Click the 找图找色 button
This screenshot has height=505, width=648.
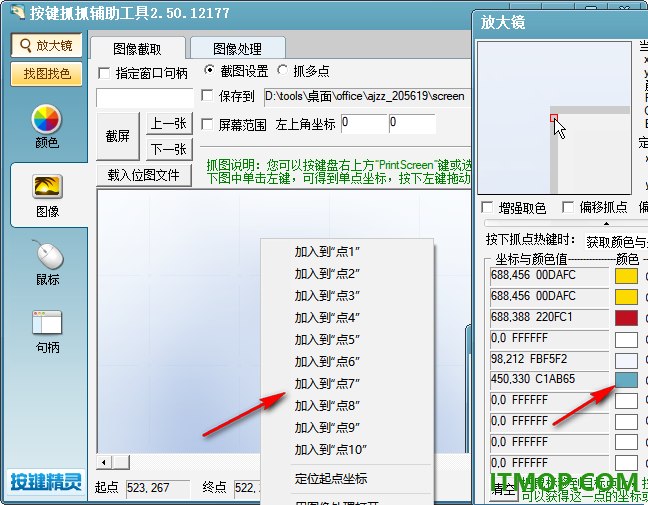(46, 74)
